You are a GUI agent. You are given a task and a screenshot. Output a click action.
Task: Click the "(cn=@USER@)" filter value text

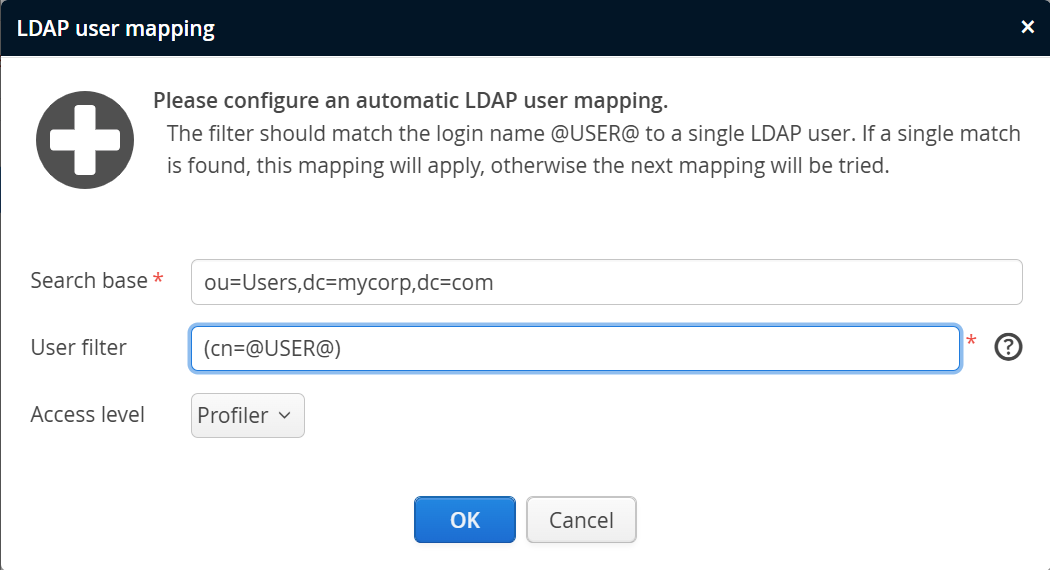tap(272, 348)
